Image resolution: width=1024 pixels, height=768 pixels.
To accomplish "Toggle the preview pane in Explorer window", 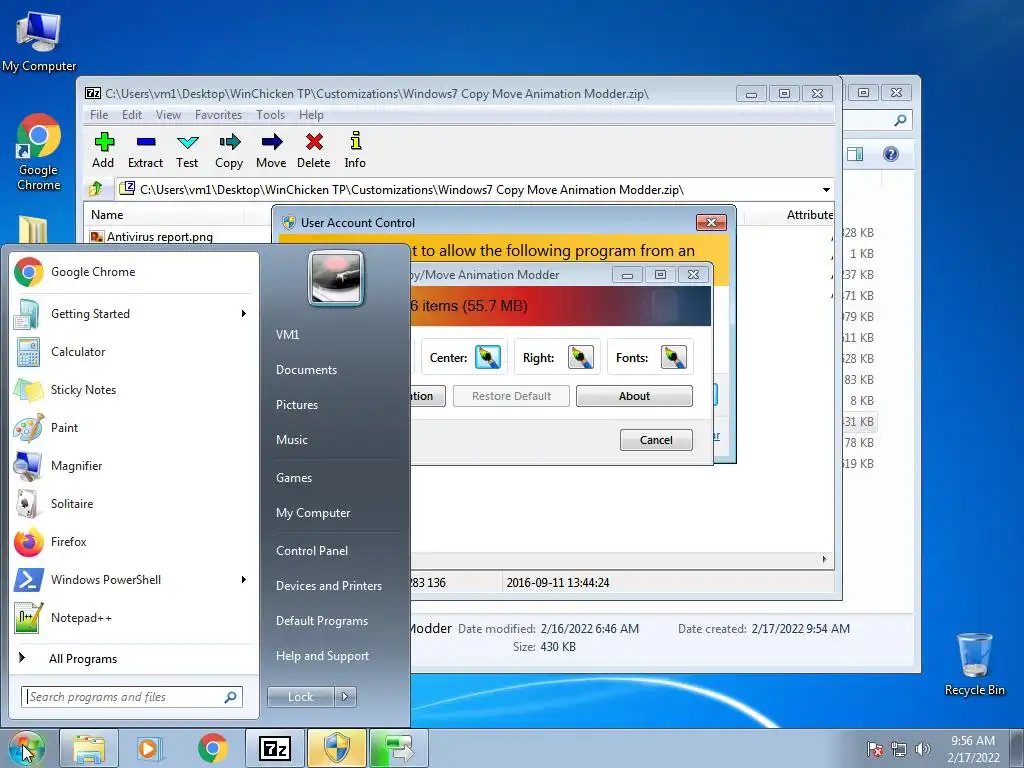I will pyautogui.click(x=855, y=154).
